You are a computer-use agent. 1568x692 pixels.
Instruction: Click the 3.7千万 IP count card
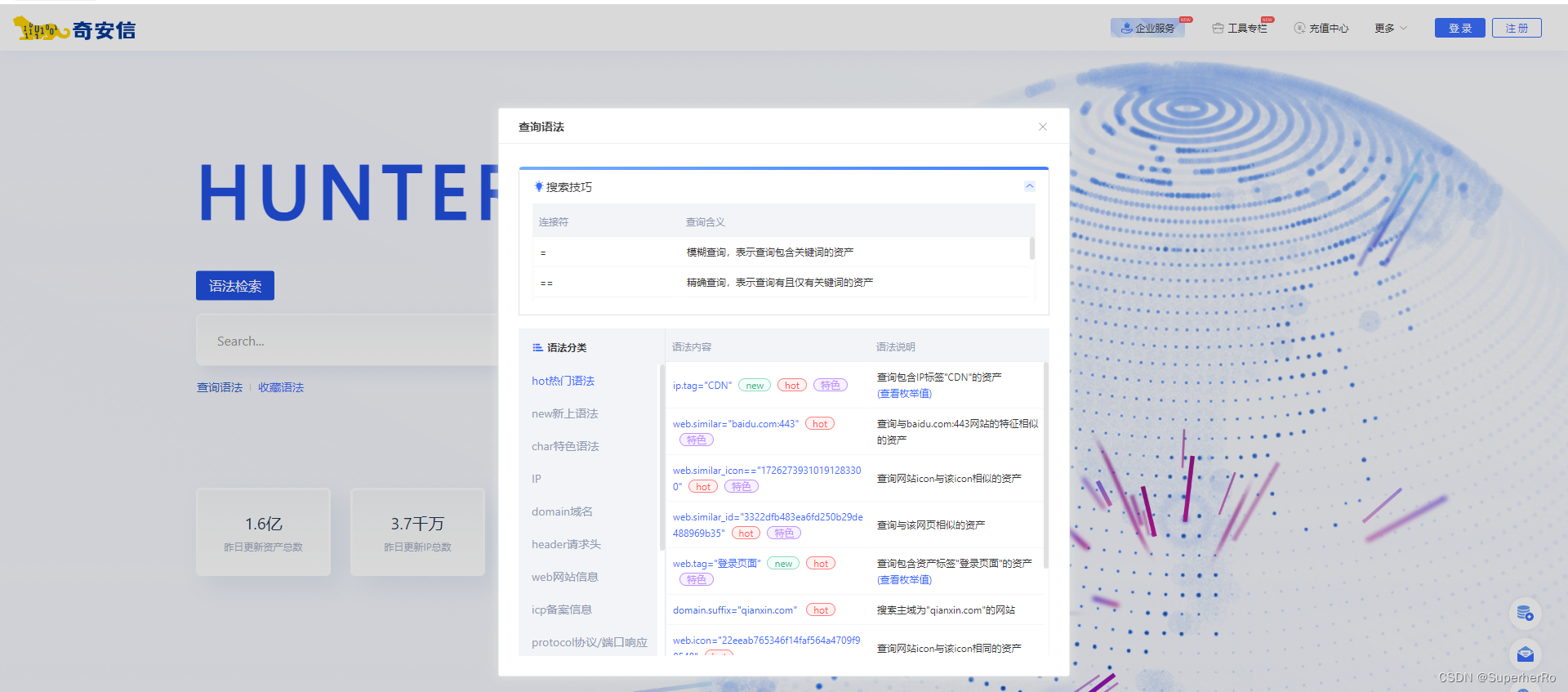(417, 532)
